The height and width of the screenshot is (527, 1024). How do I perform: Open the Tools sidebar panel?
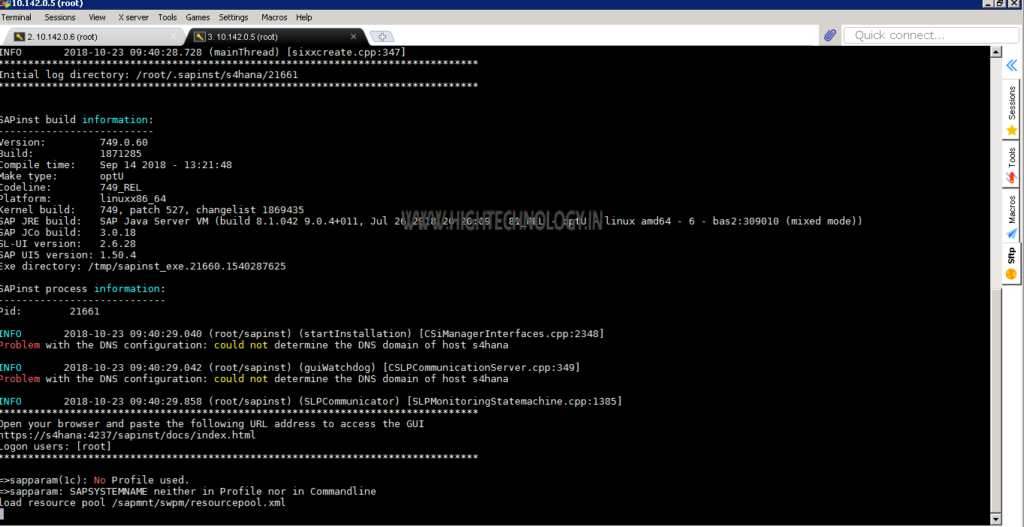(x=1012, y=165)
